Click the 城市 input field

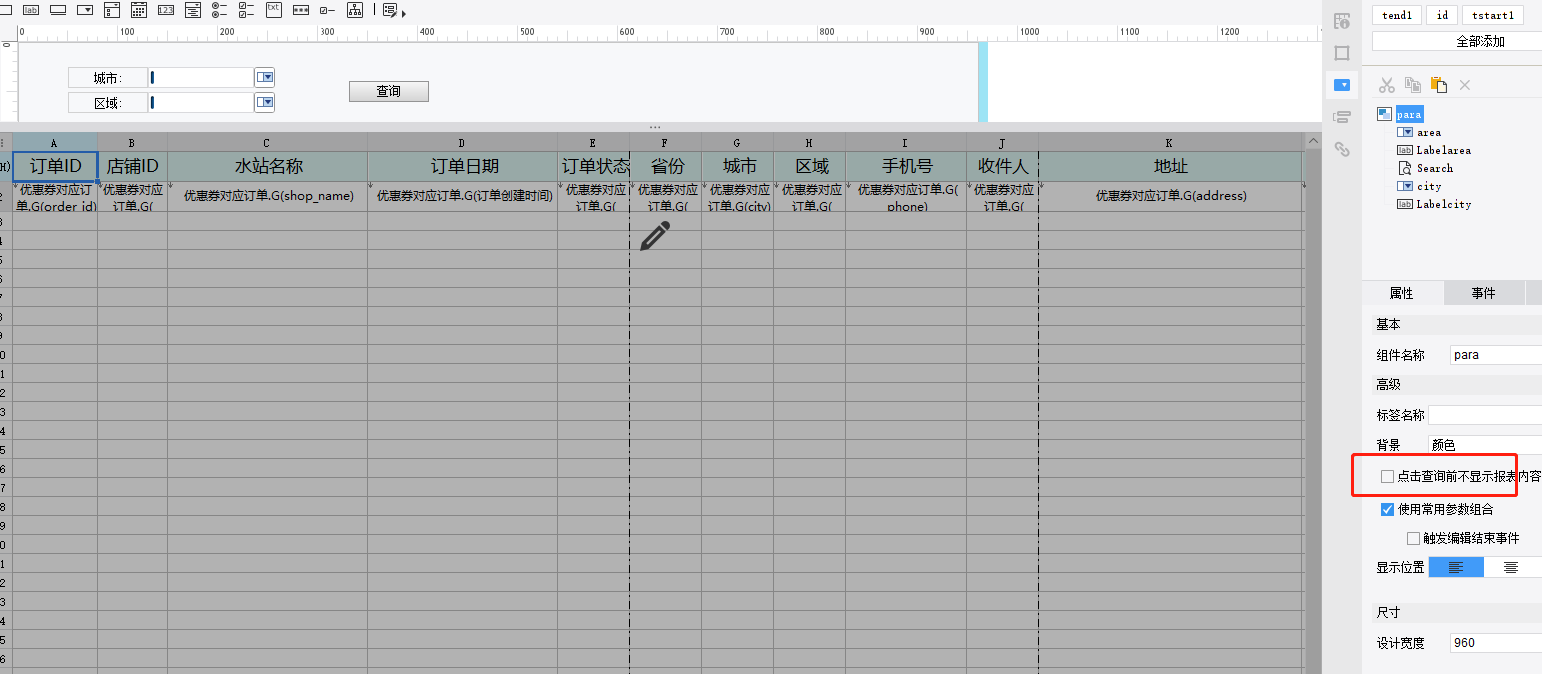201,77
